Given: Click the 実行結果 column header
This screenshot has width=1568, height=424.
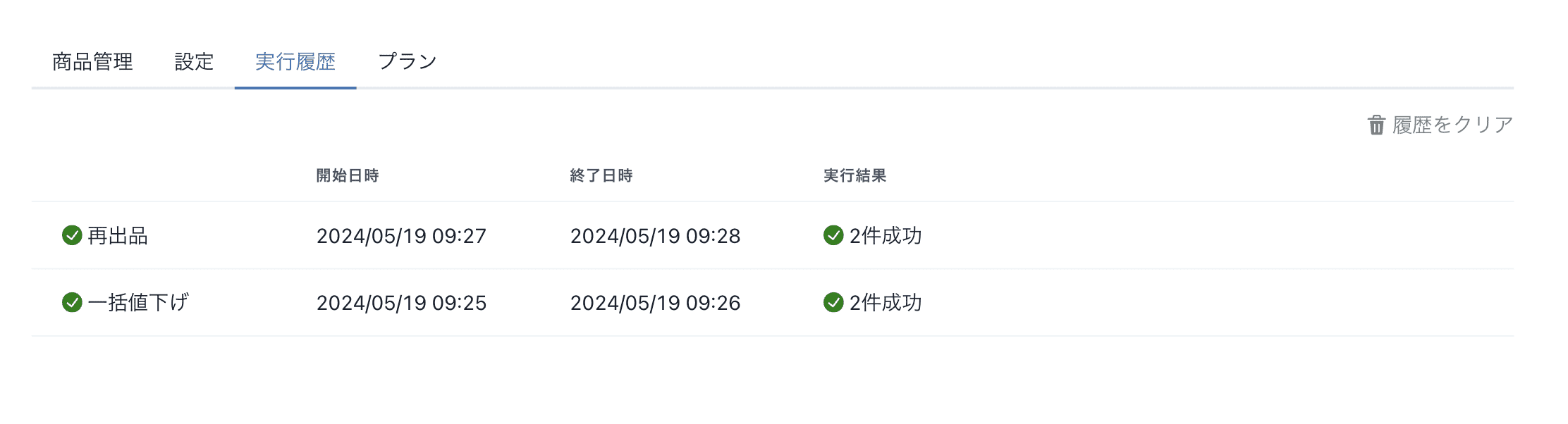Looking at the screenshot, I should pos(855,175).
